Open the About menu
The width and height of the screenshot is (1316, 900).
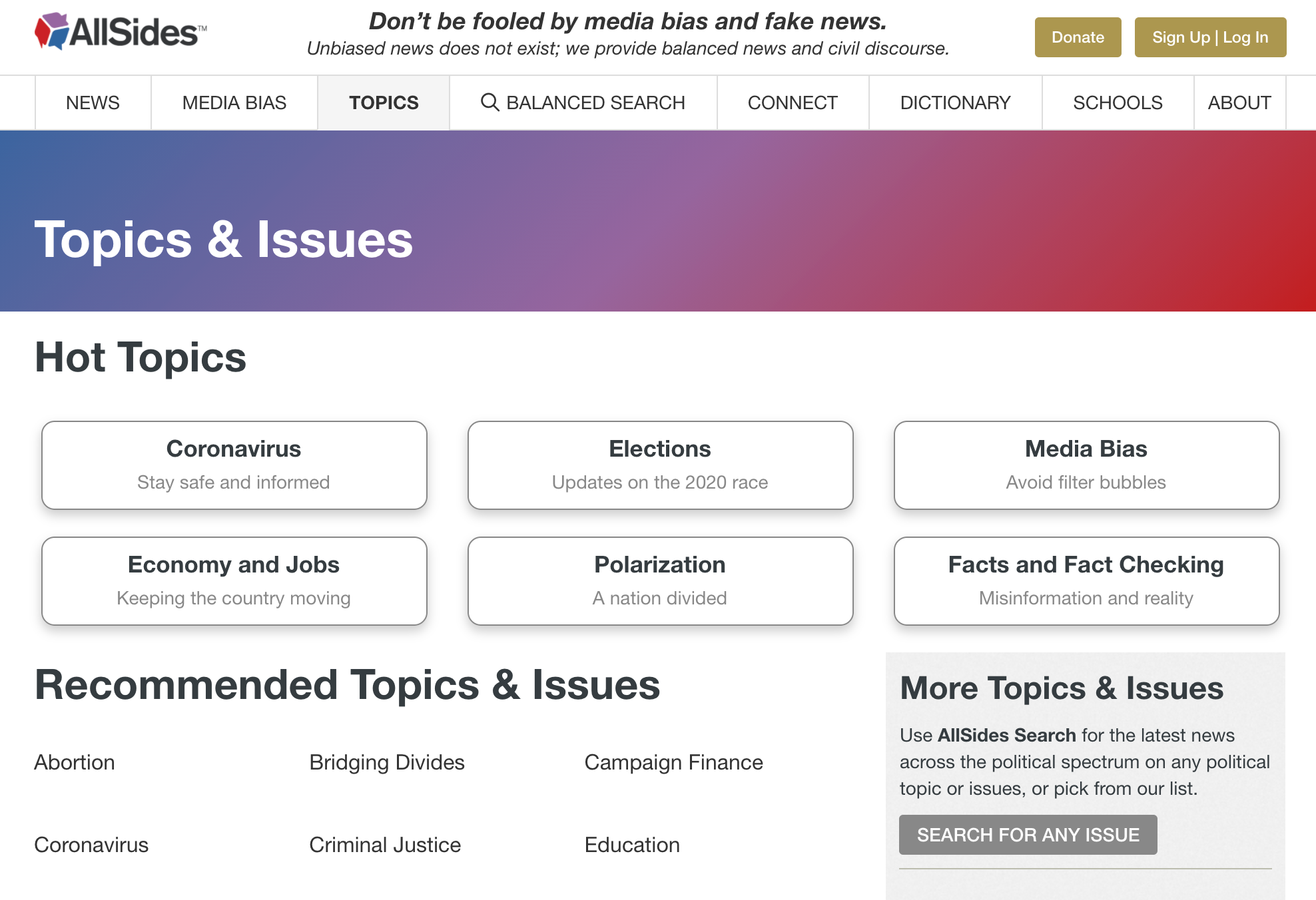pos(1239,103)
